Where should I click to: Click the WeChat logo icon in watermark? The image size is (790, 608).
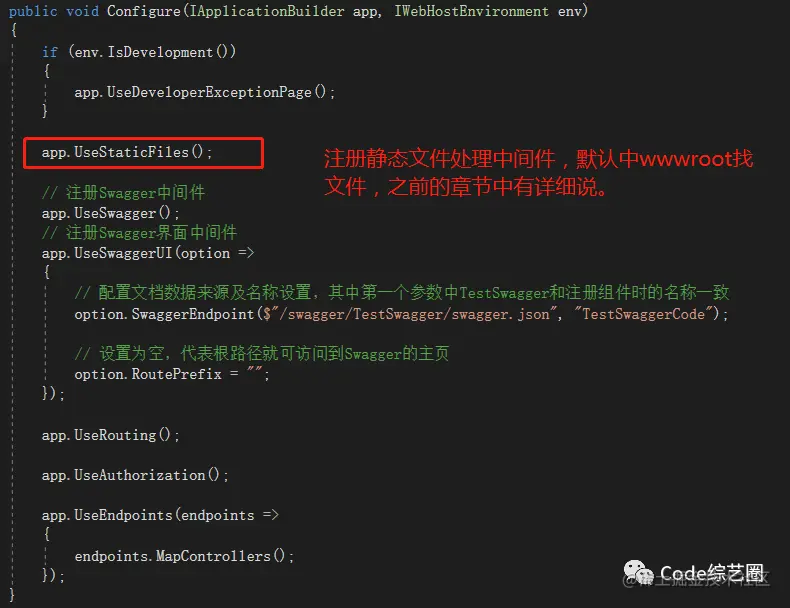[x=638, y=572]
